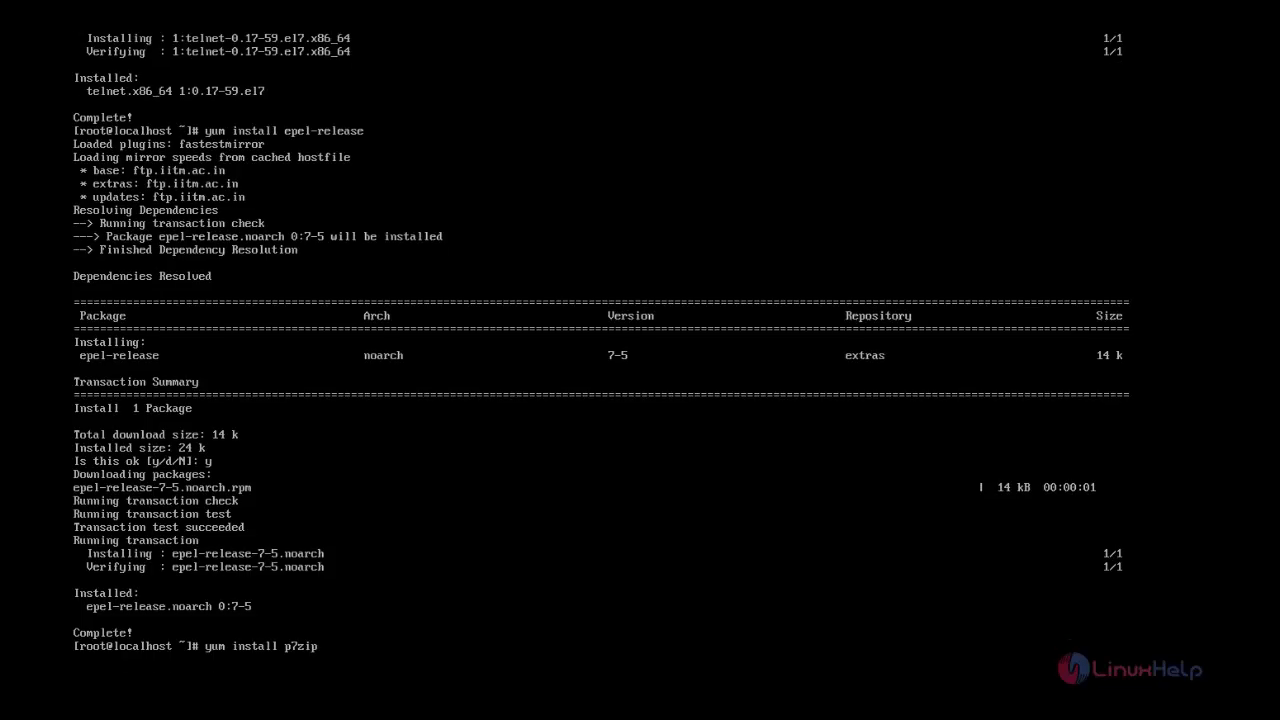Click '14 k' size value in table
The image size is (1280, 720).
click(x=1109, y=355)
